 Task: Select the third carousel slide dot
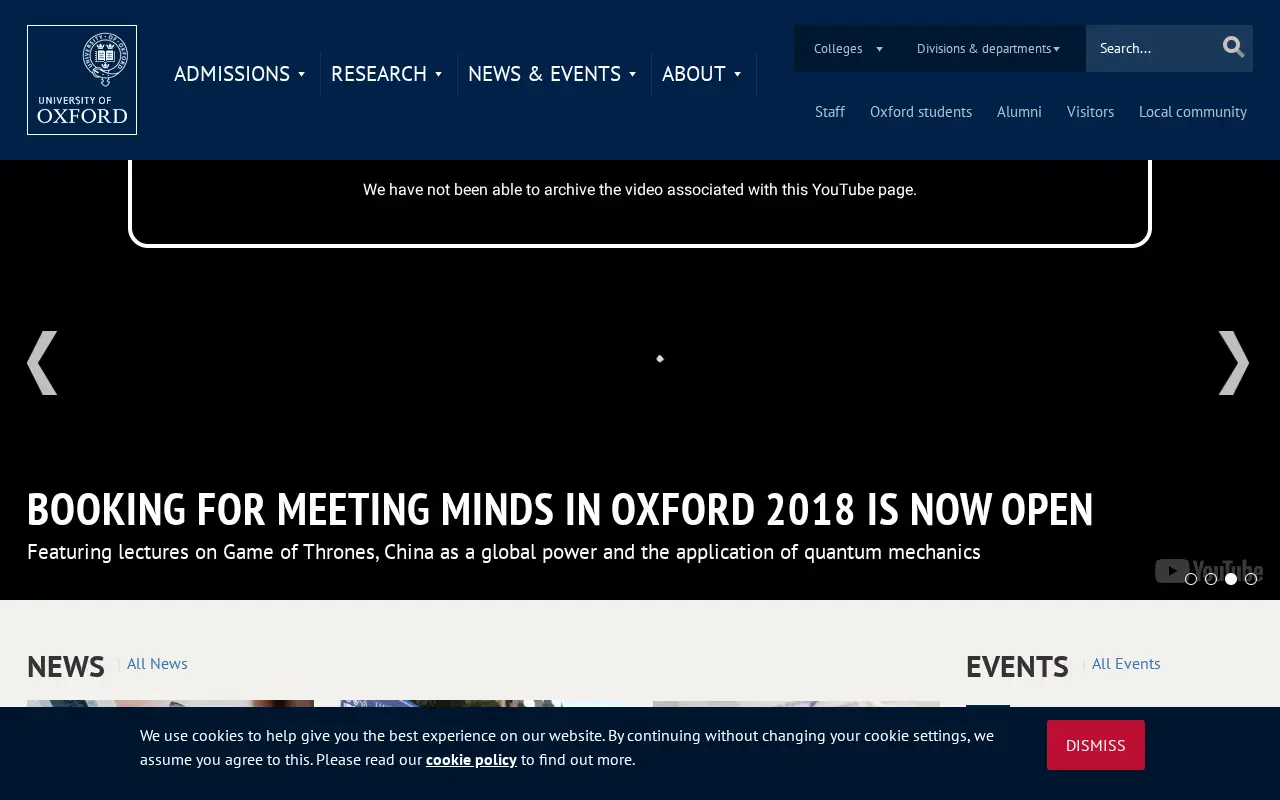[1231, 579]
